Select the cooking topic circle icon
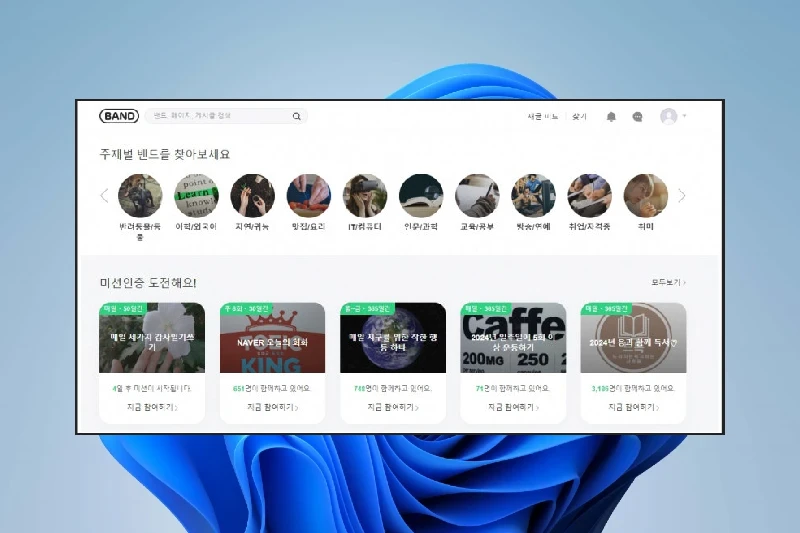Viewport: 800px width, 533px height. point(309,196)
